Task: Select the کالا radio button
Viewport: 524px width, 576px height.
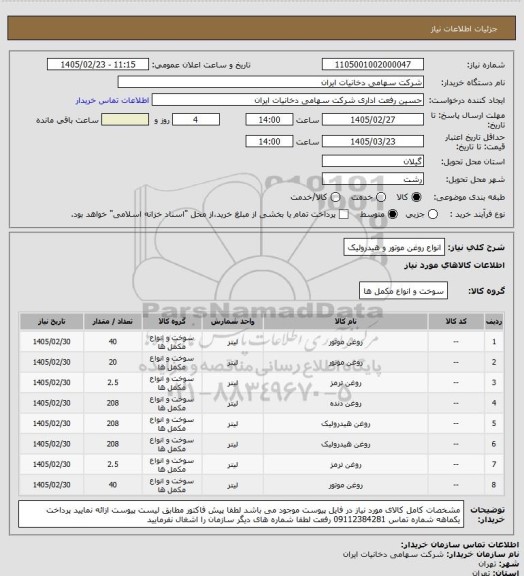Action: tap(416, 197)
